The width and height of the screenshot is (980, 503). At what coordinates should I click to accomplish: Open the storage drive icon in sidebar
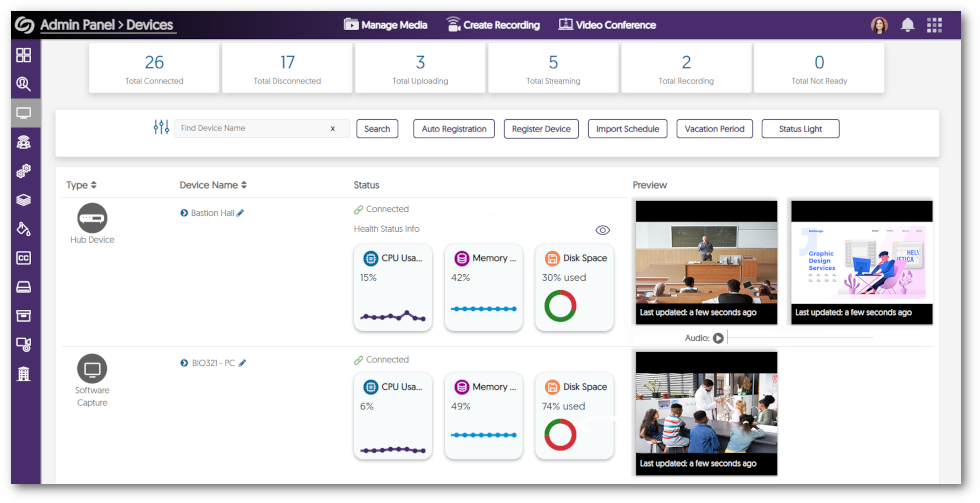coord(24,287)
